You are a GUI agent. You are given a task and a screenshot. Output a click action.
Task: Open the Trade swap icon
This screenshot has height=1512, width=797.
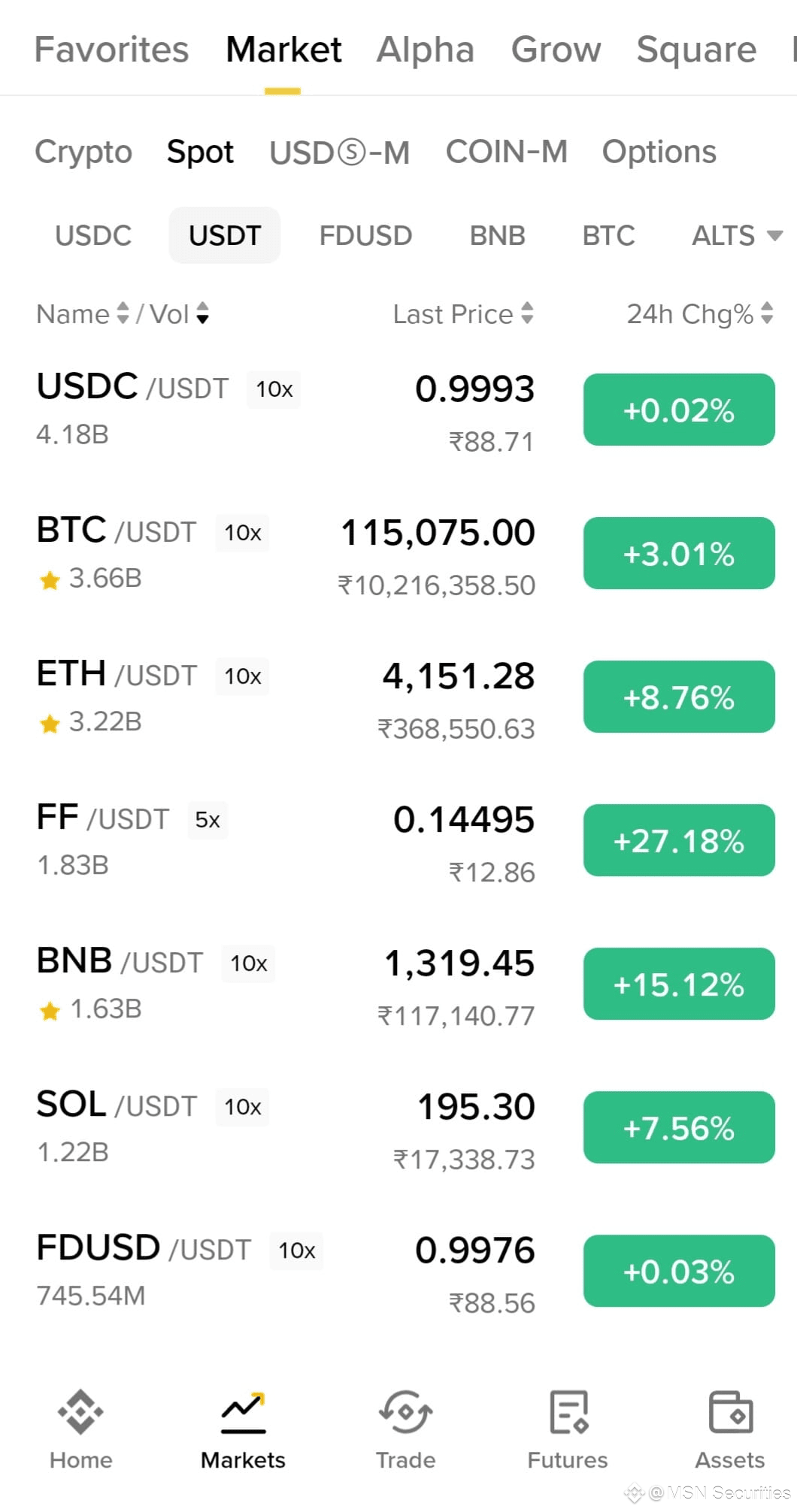pos(405,1411)
